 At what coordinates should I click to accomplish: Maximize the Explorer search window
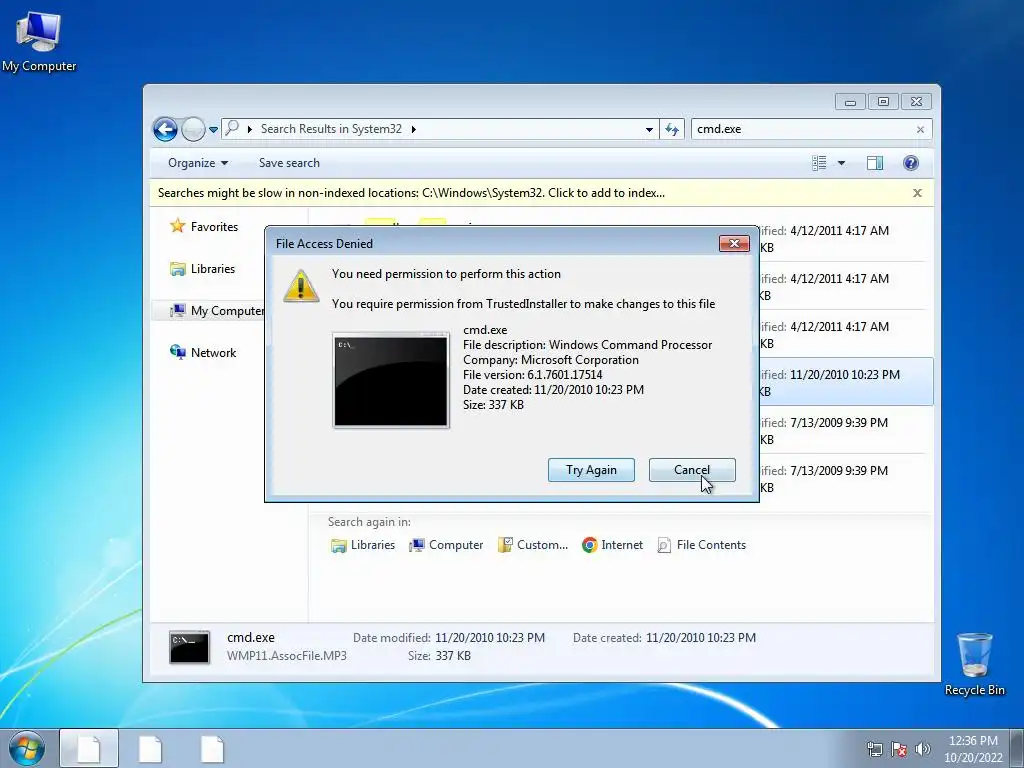coord(883,102)
